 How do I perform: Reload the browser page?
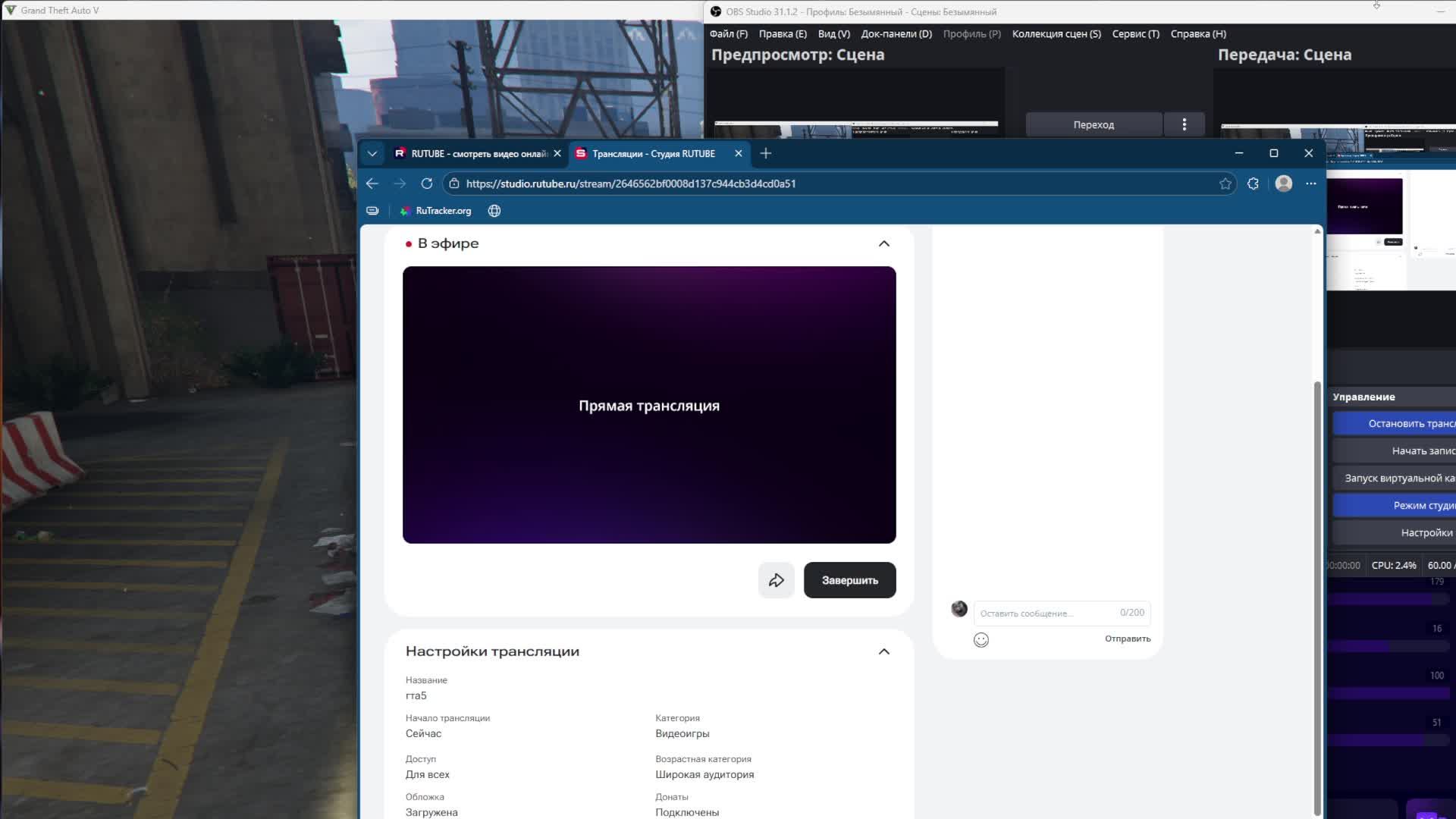pyautogui.click(x=427, y=184)
